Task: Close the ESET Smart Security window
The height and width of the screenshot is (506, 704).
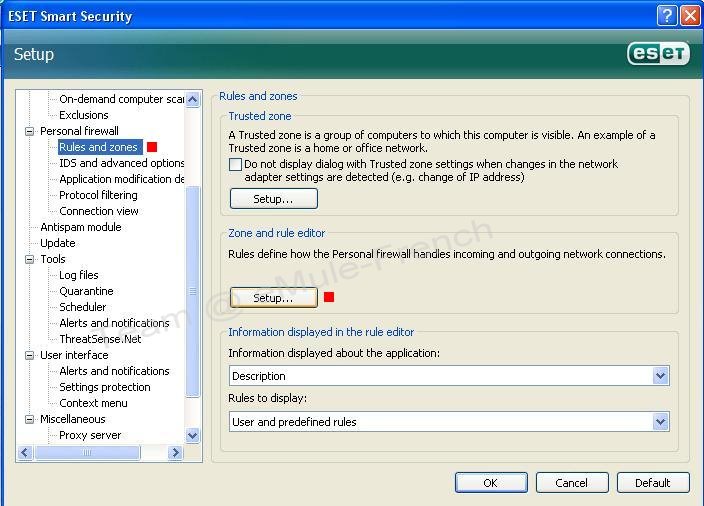Action: coord(690,16)
